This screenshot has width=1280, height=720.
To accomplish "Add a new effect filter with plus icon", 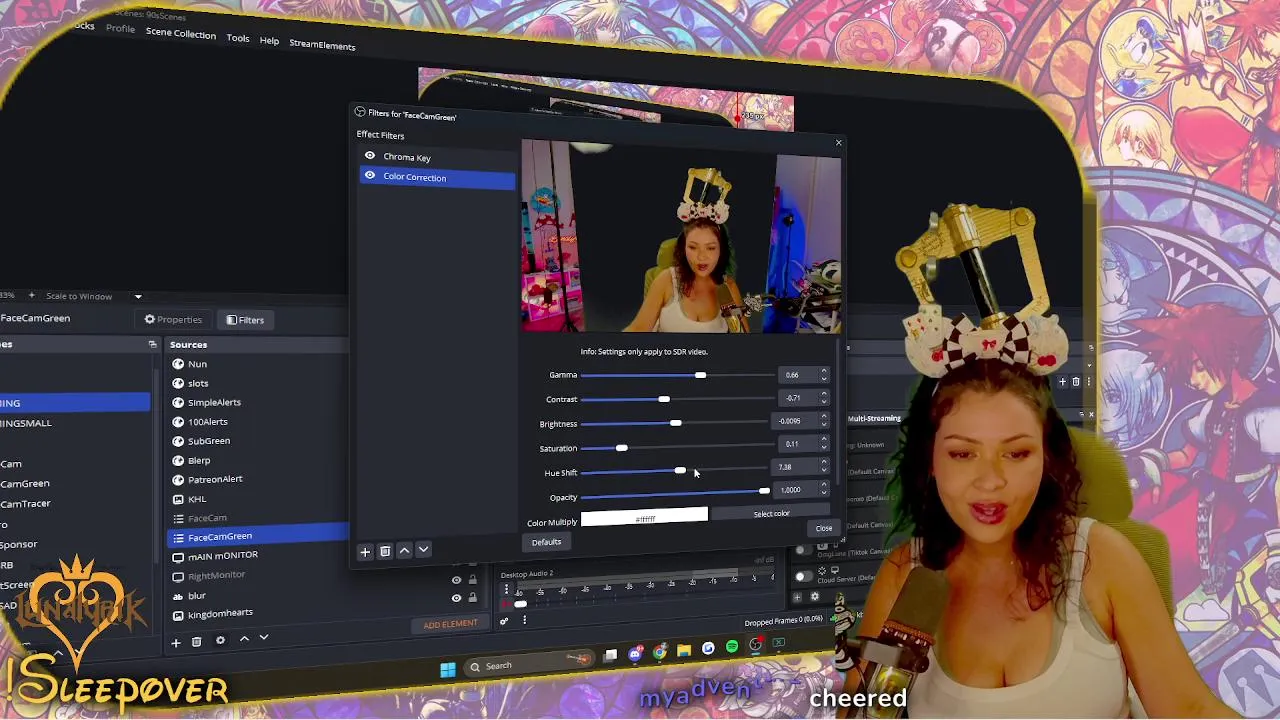I will tap(365, 551).
